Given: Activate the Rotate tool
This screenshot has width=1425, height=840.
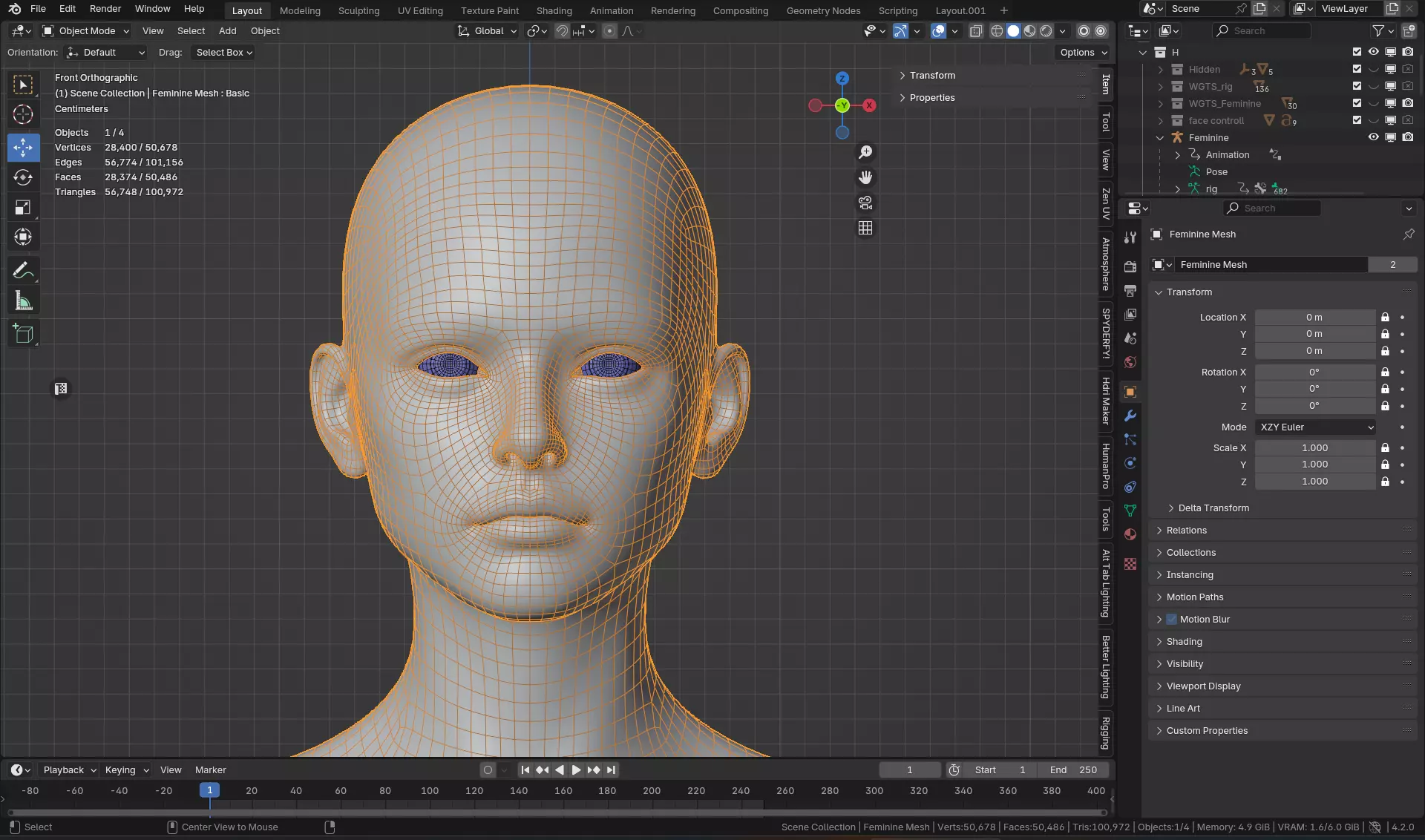Looking at the screenshot, I should (23, 177).
